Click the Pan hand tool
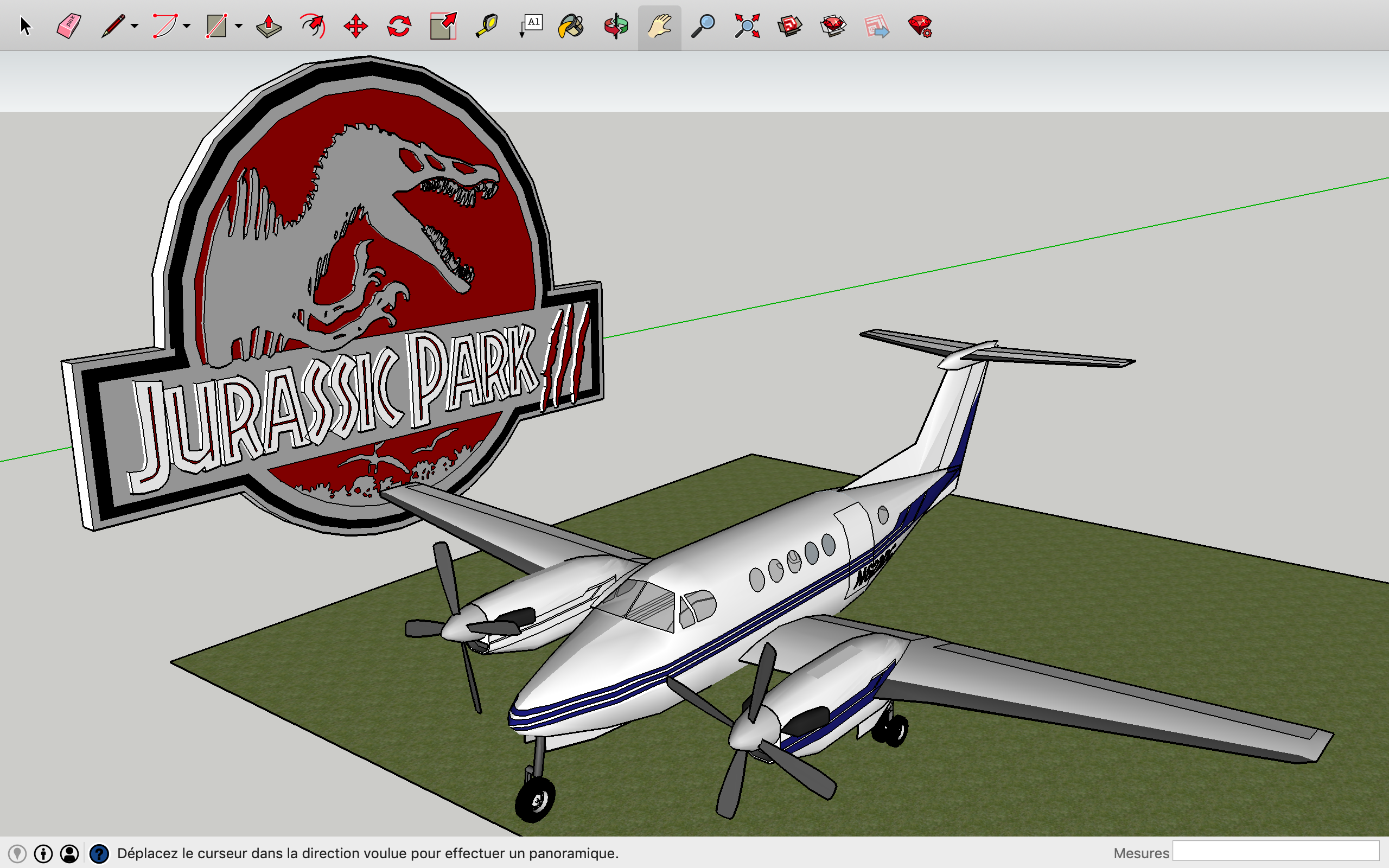This screenshot has width=1389, height=868. point(659,27)
